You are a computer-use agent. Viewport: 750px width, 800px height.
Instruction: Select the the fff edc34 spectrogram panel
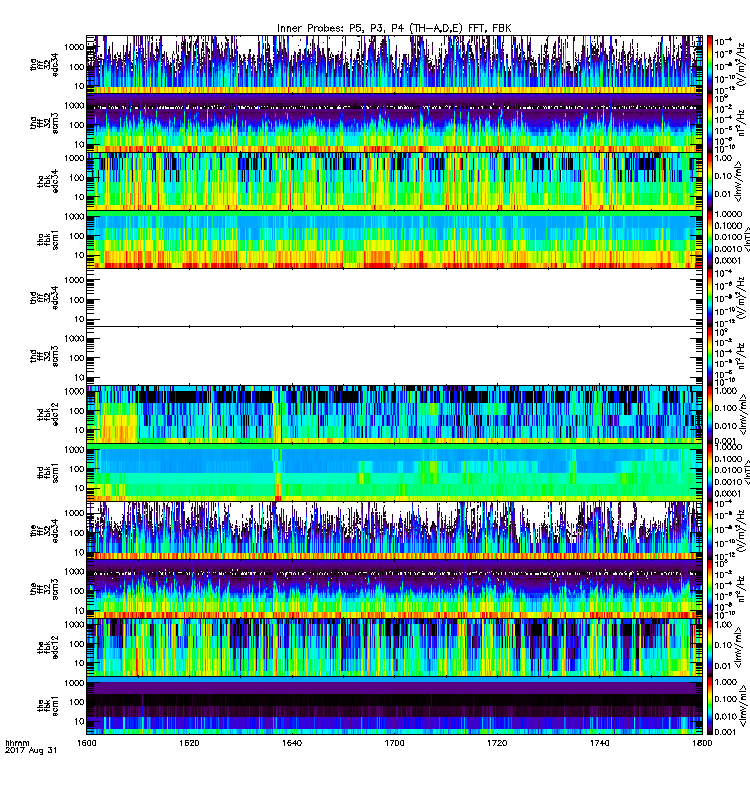coord(394,531)
